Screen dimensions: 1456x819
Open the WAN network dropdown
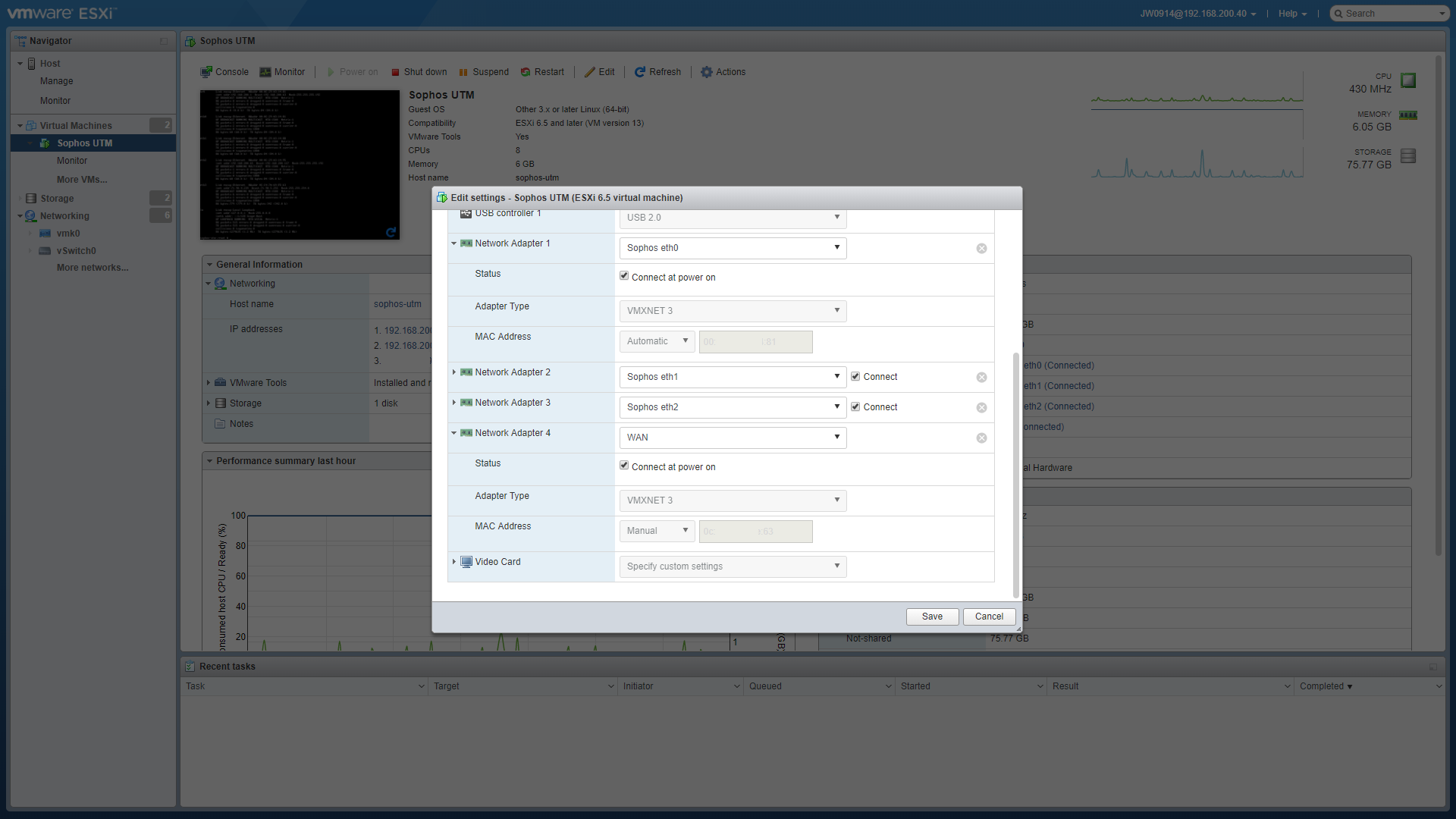coord(733,438)
